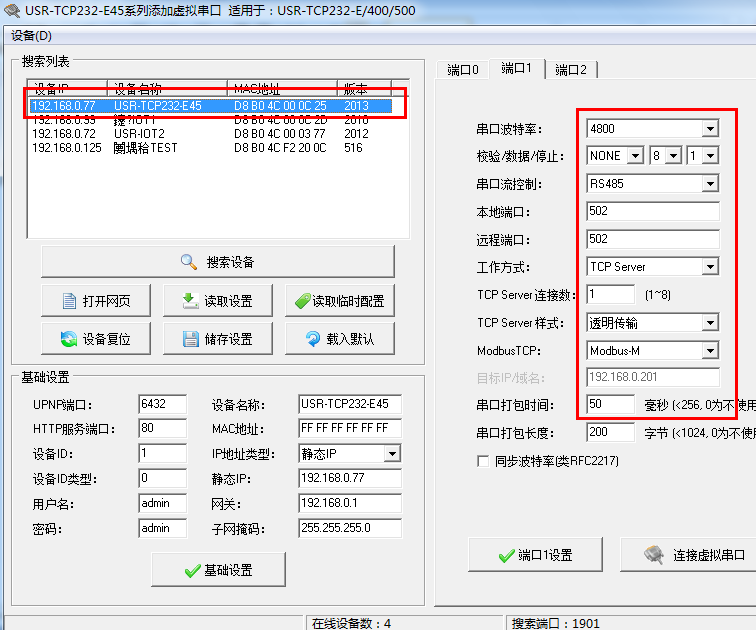Open the 串口波特率 dropdown showing 4800
Screen dimensions: 756x630
[709, 128]
